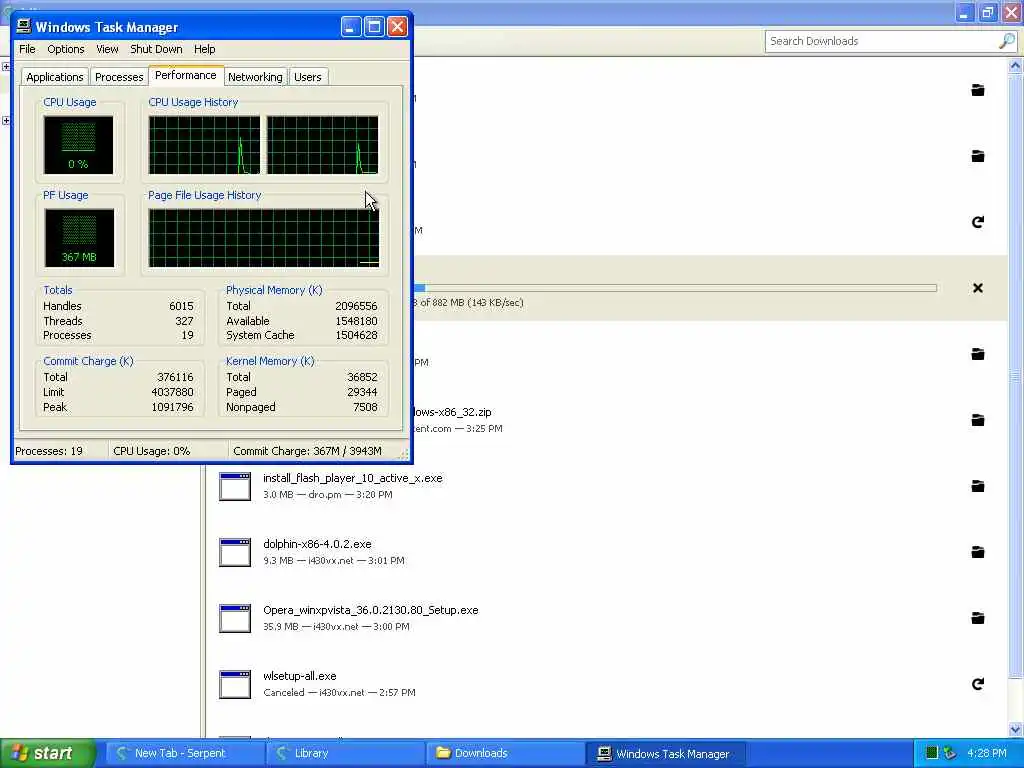Click the Threads value 327

click(x=184, y=321)
